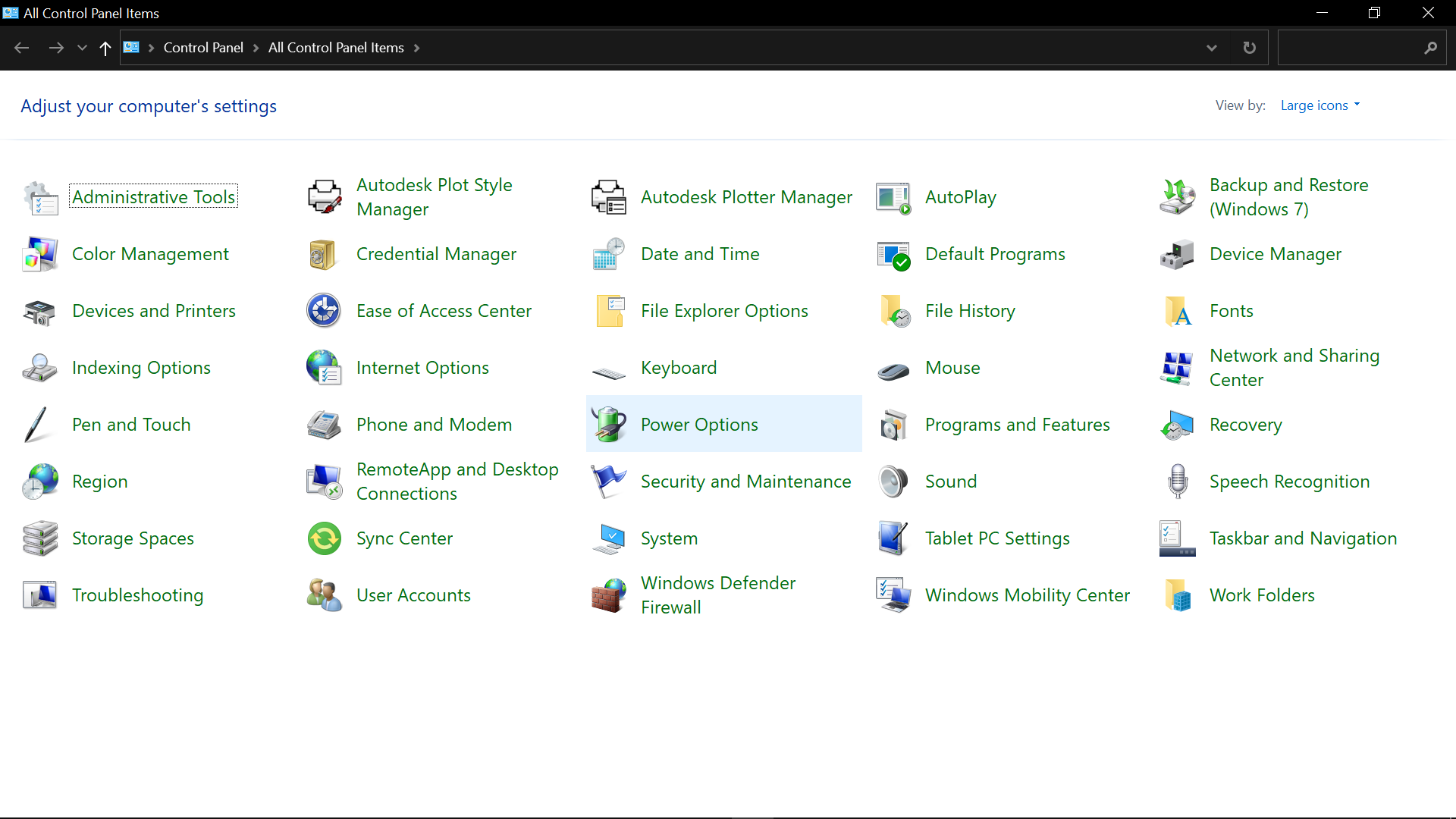
Task: Open the Network and Sharing Center icon
Action: [1178, 368]
